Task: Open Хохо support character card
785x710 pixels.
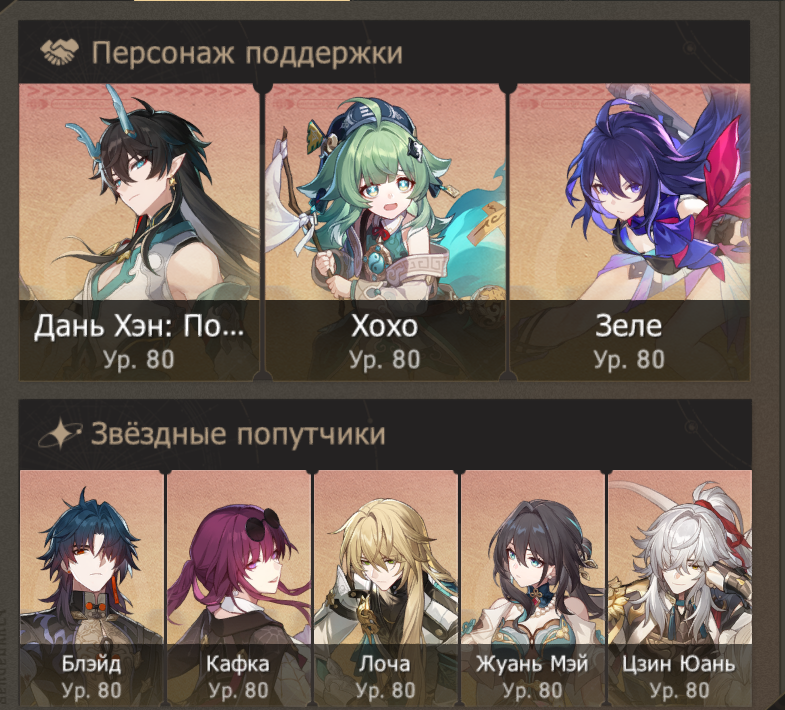Action: click(384, 232)
